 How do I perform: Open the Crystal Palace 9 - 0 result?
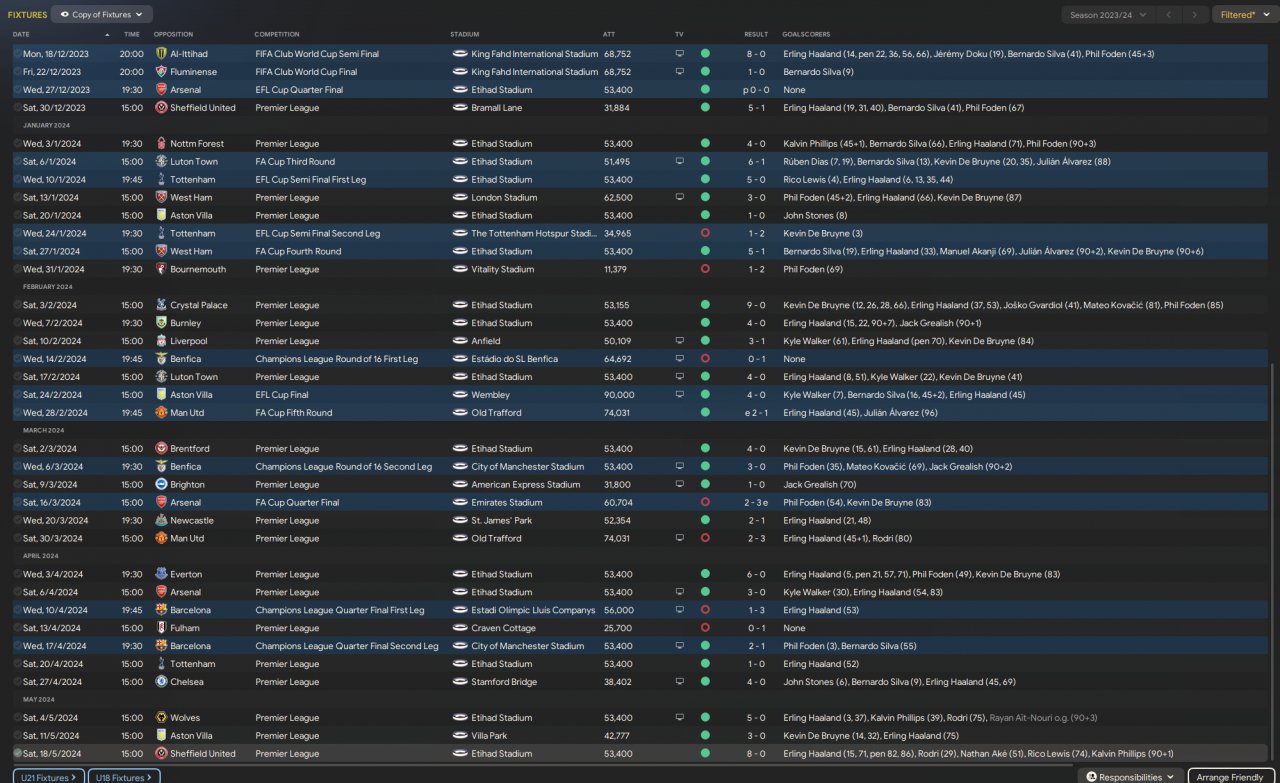(756, 306)
